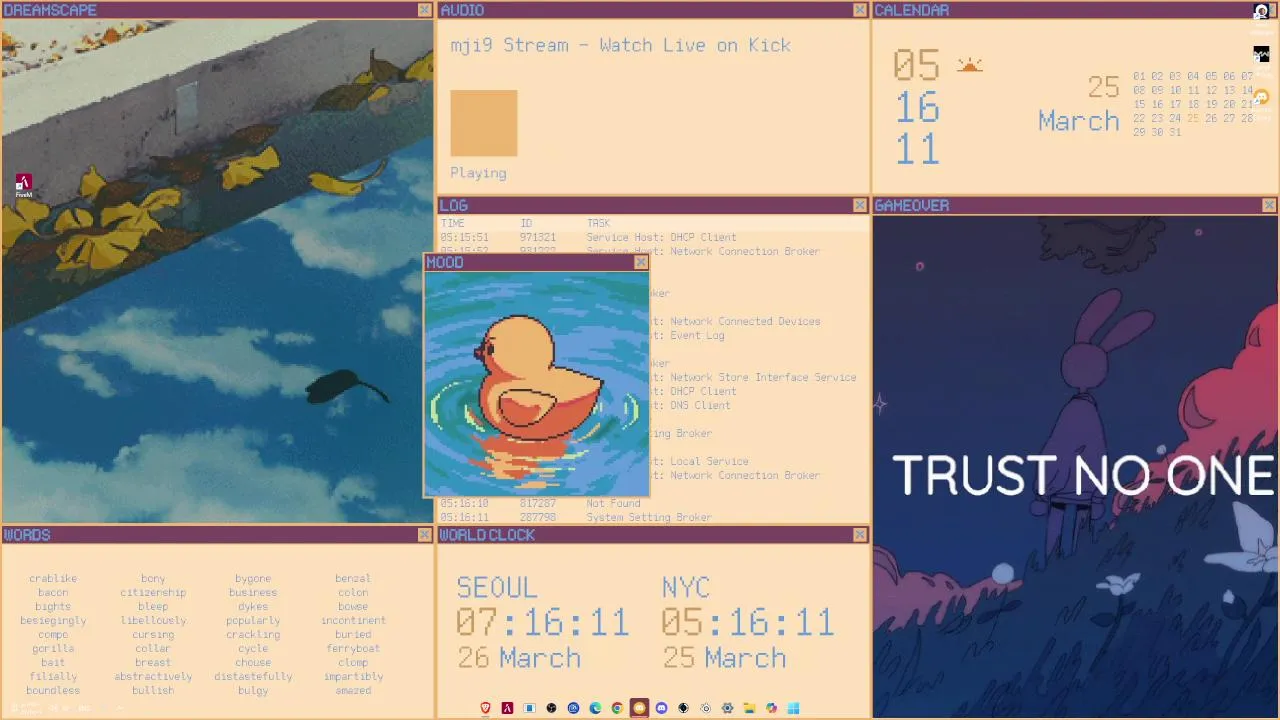1280x720 pixels.
Task: Click the 26 March date under Seoul
Action: point(519,658)
